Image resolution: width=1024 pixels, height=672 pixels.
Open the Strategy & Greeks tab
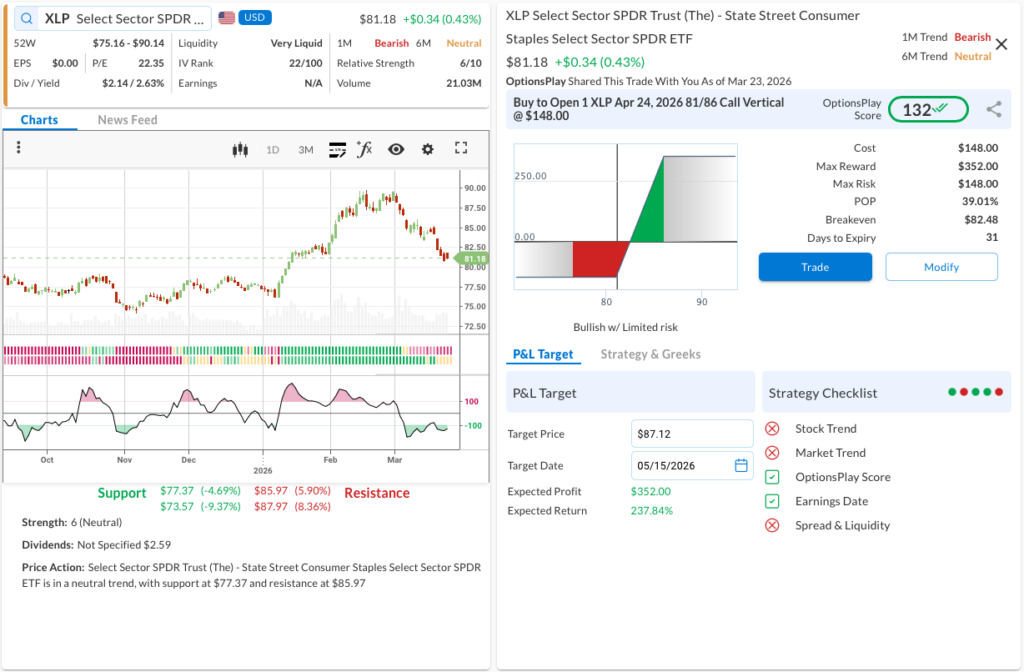click(650, 354)
